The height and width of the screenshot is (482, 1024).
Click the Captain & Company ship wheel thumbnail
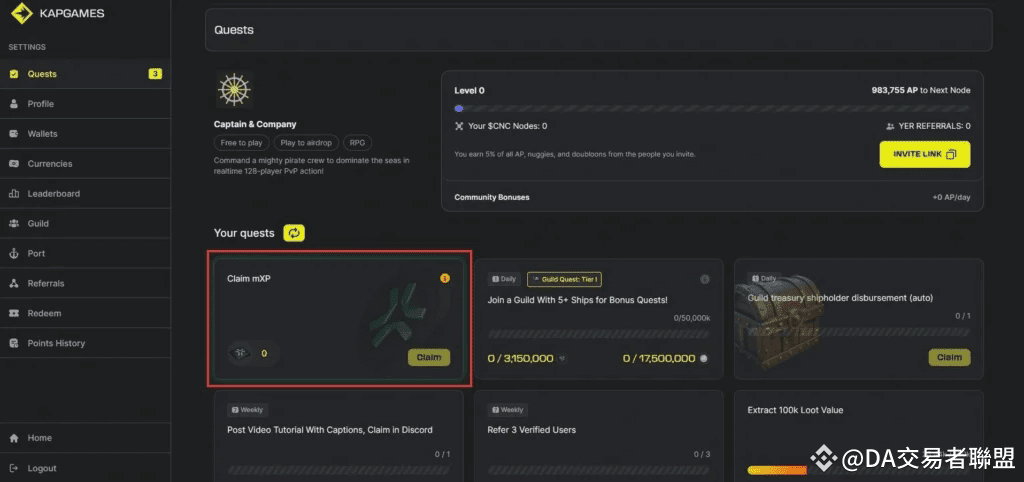coord(234,89)
